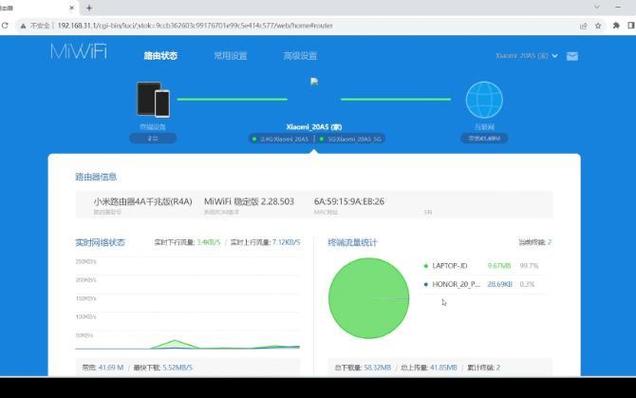
Task: Switch to the 常用设置 tab
Action: (x=230, y=56)
